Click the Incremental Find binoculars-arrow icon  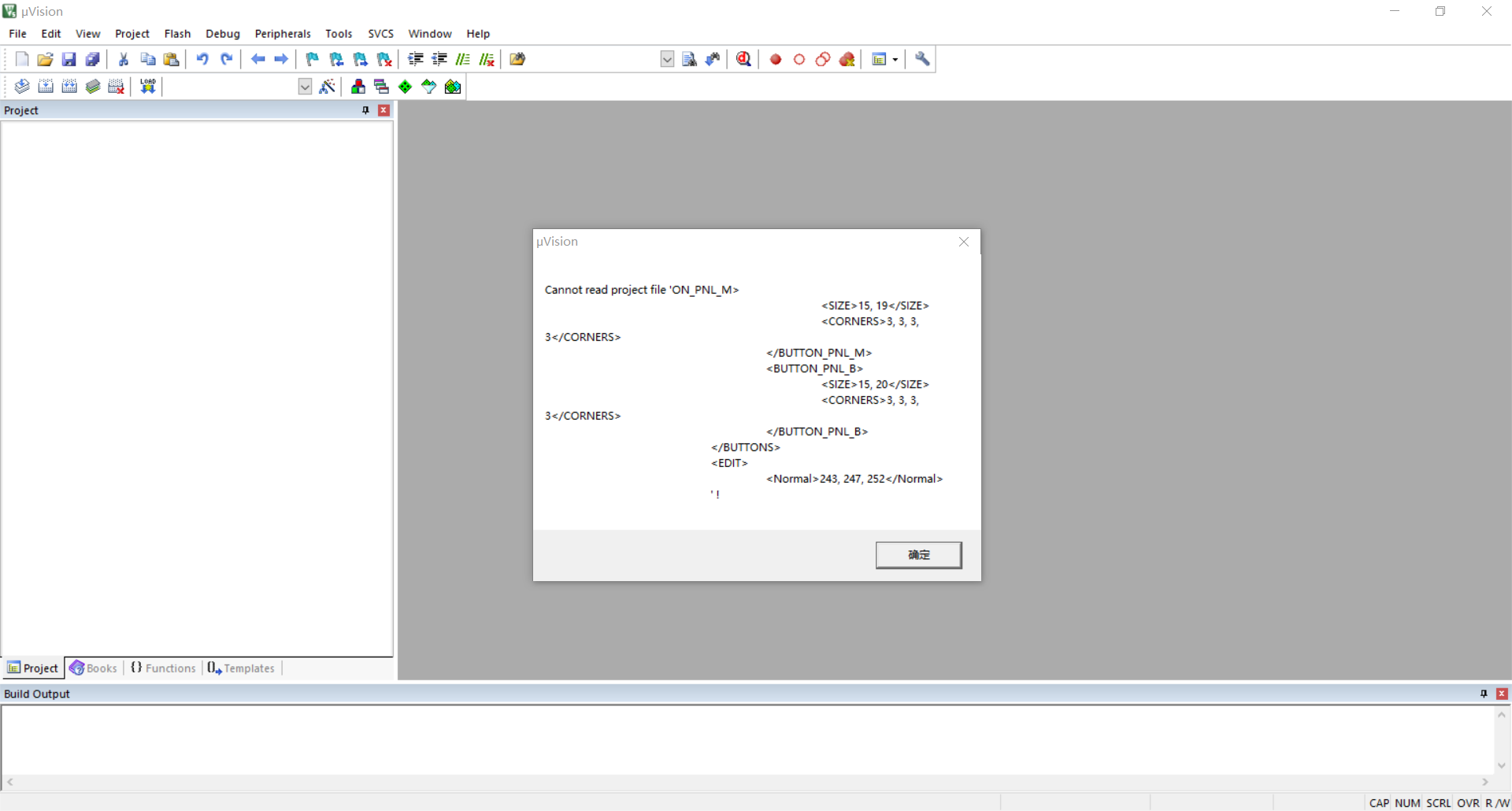(713, 59)
